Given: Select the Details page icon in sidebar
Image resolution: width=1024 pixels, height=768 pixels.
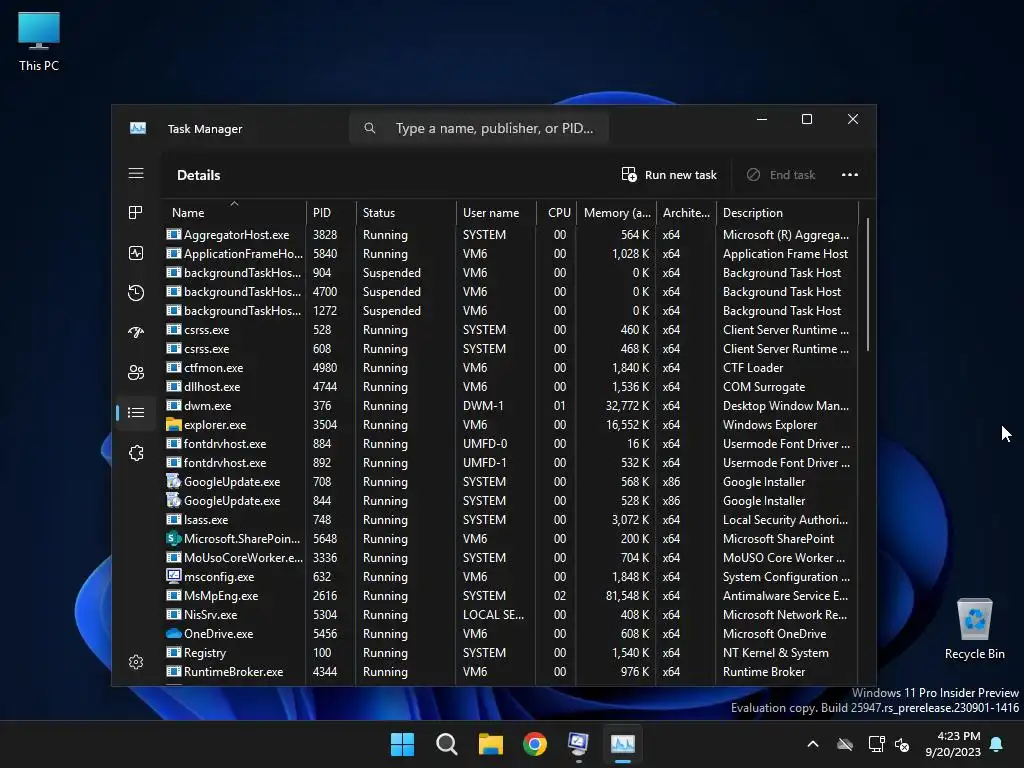Looking at the screenshot, I should pyautogui.click(x=136, y=413).
